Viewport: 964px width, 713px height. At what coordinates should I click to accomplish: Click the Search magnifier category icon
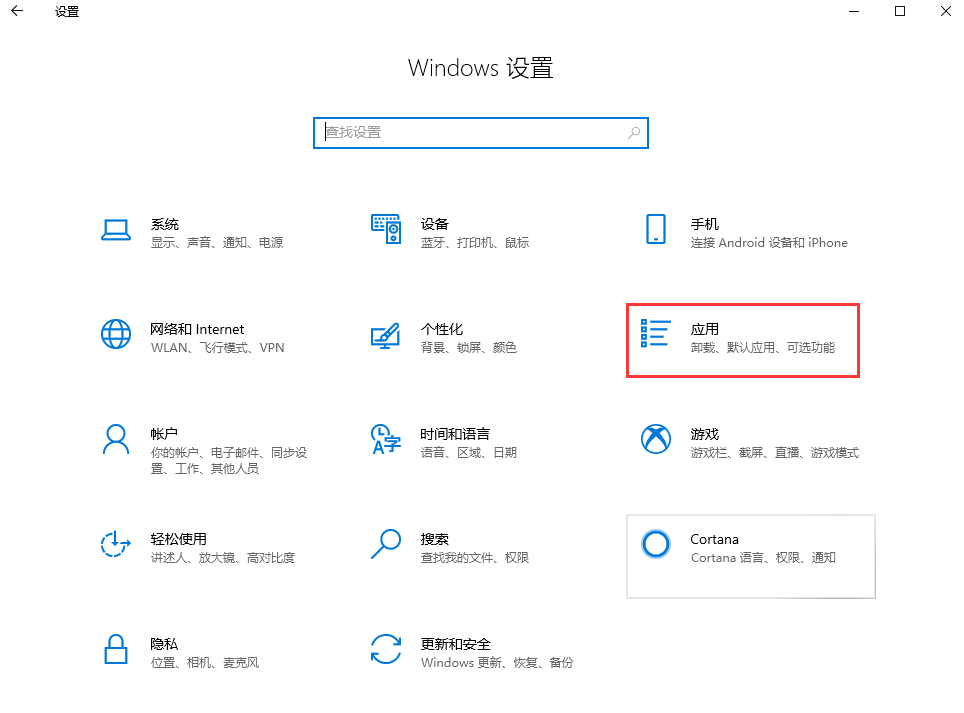[x=386, y=544]
